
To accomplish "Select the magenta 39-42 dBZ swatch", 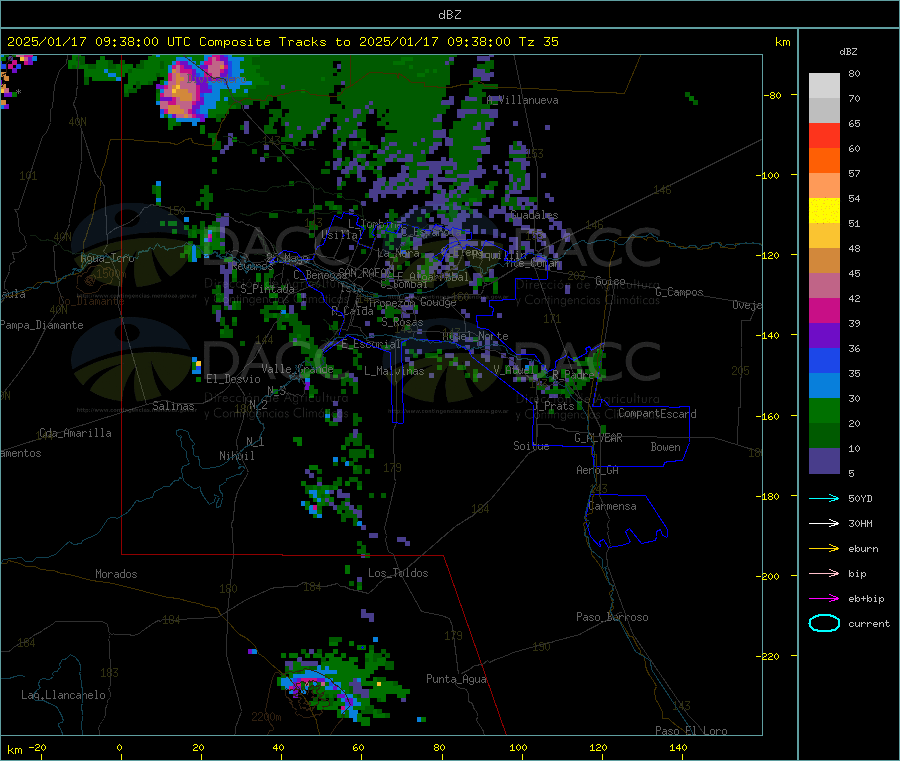I will coord(824,310).
